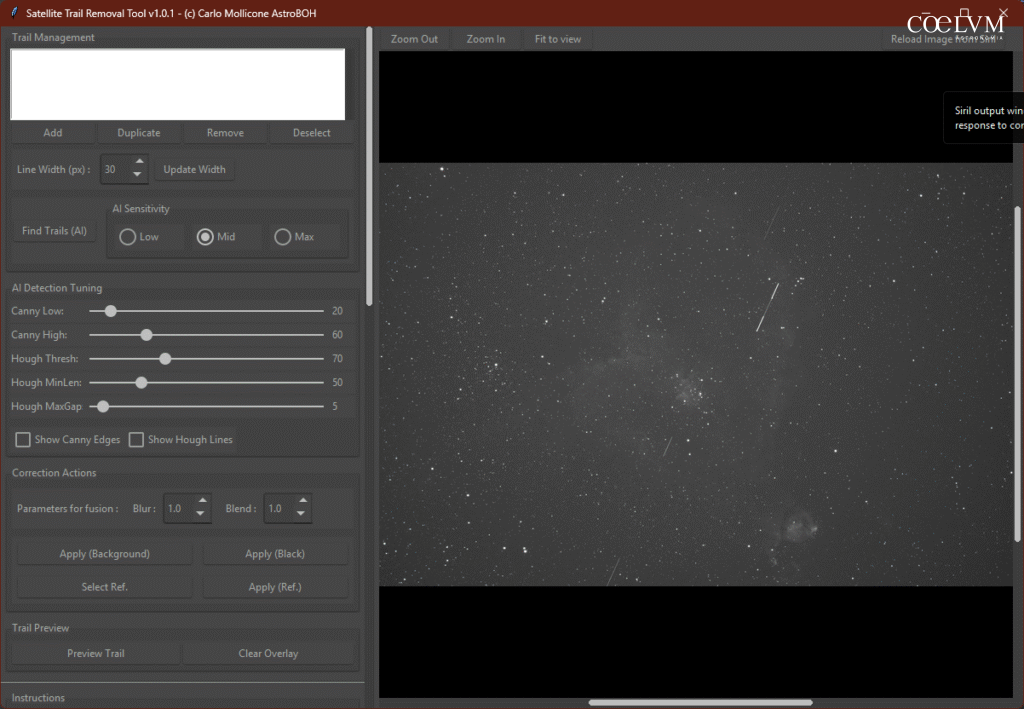Click the horizontal scrollbar under image
Screen dimensions: 1024x709
(x=698, y=703)
